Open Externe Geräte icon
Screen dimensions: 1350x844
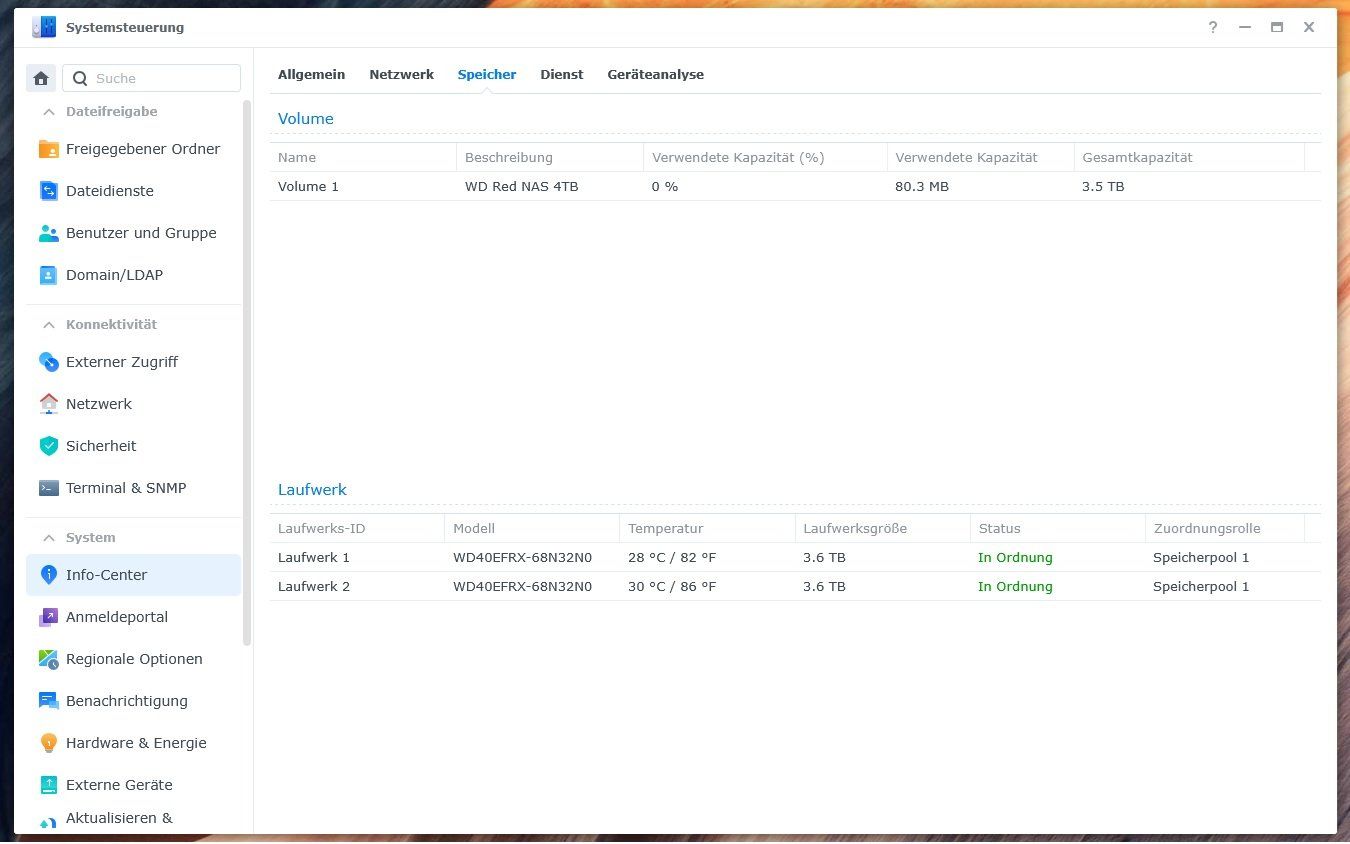coord(48,785)
